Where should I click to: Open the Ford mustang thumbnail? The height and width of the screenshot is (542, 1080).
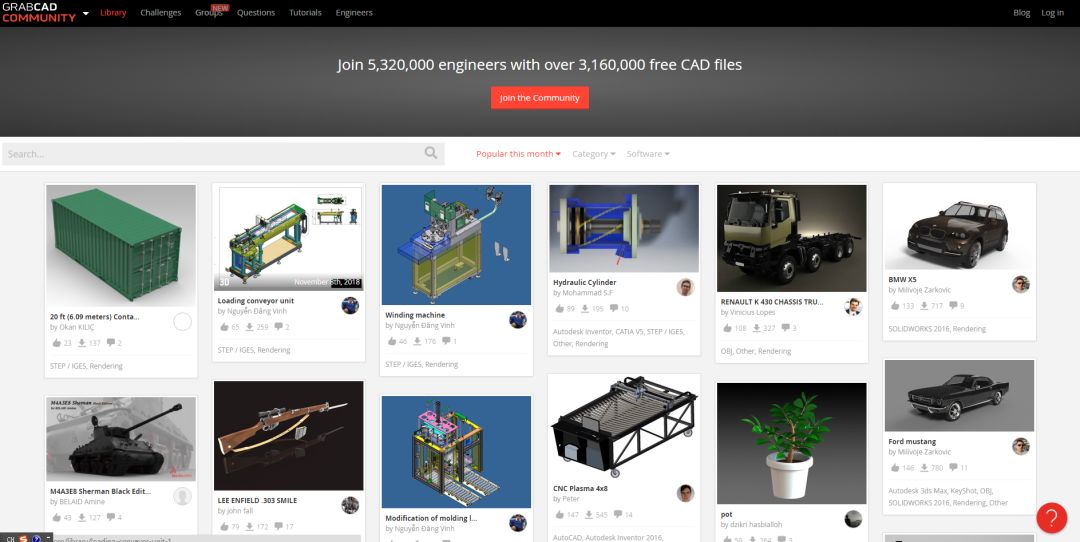click(959, 395)
